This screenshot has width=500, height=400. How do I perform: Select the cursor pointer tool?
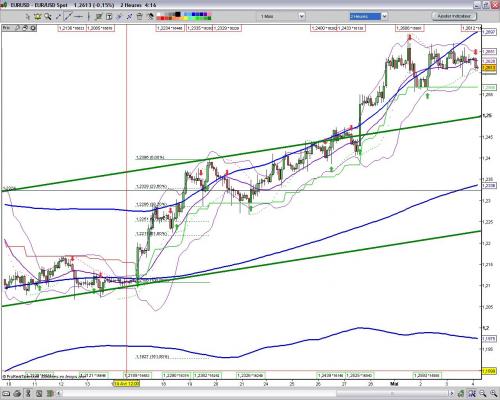(x=28, y=17)
